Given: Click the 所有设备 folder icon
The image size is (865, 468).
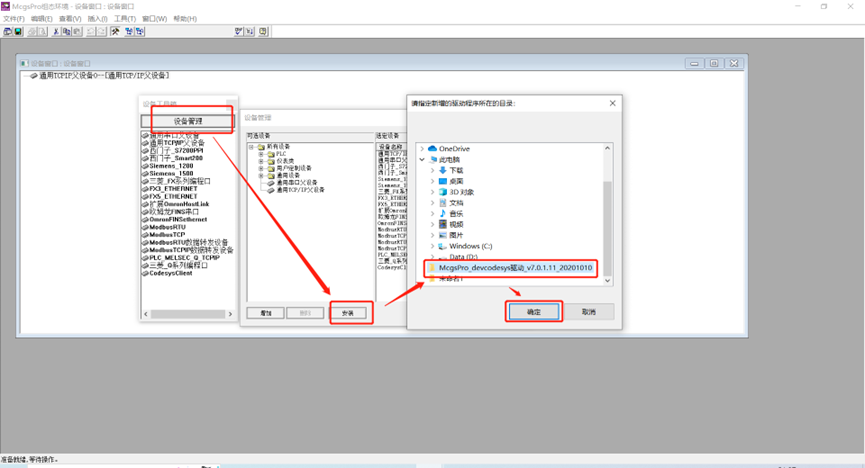Looking at the screenshot, I should [261, 147].
